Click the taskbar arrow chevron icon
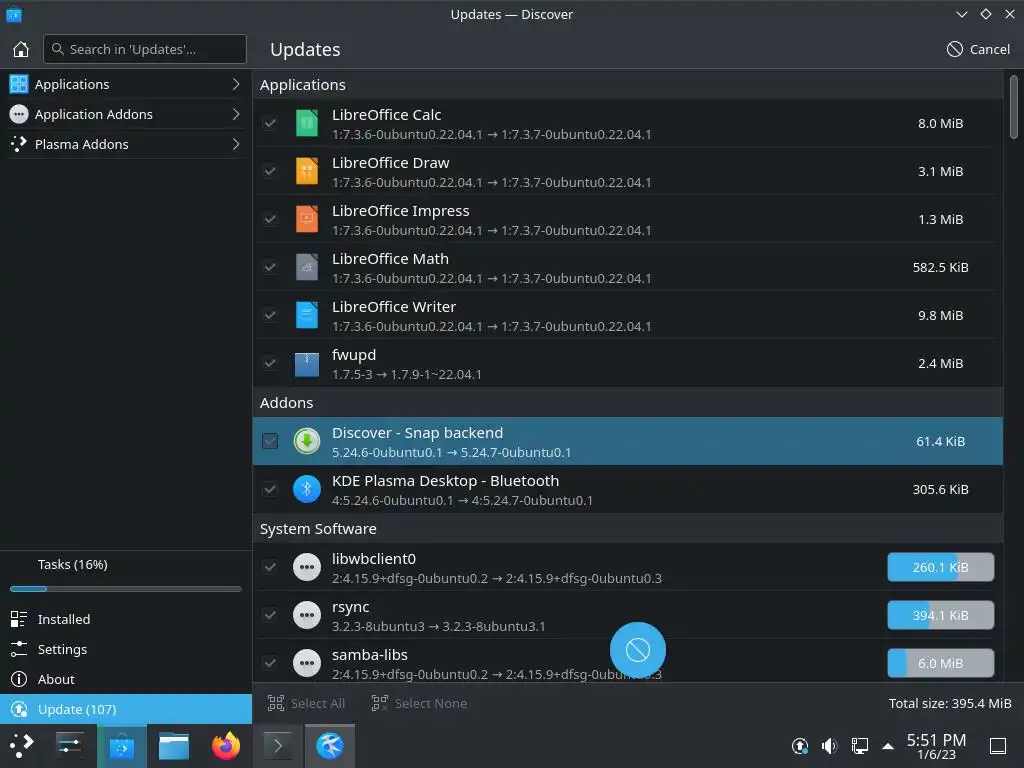The height and width of the screenshot is (768, 1024). (278, 745)
